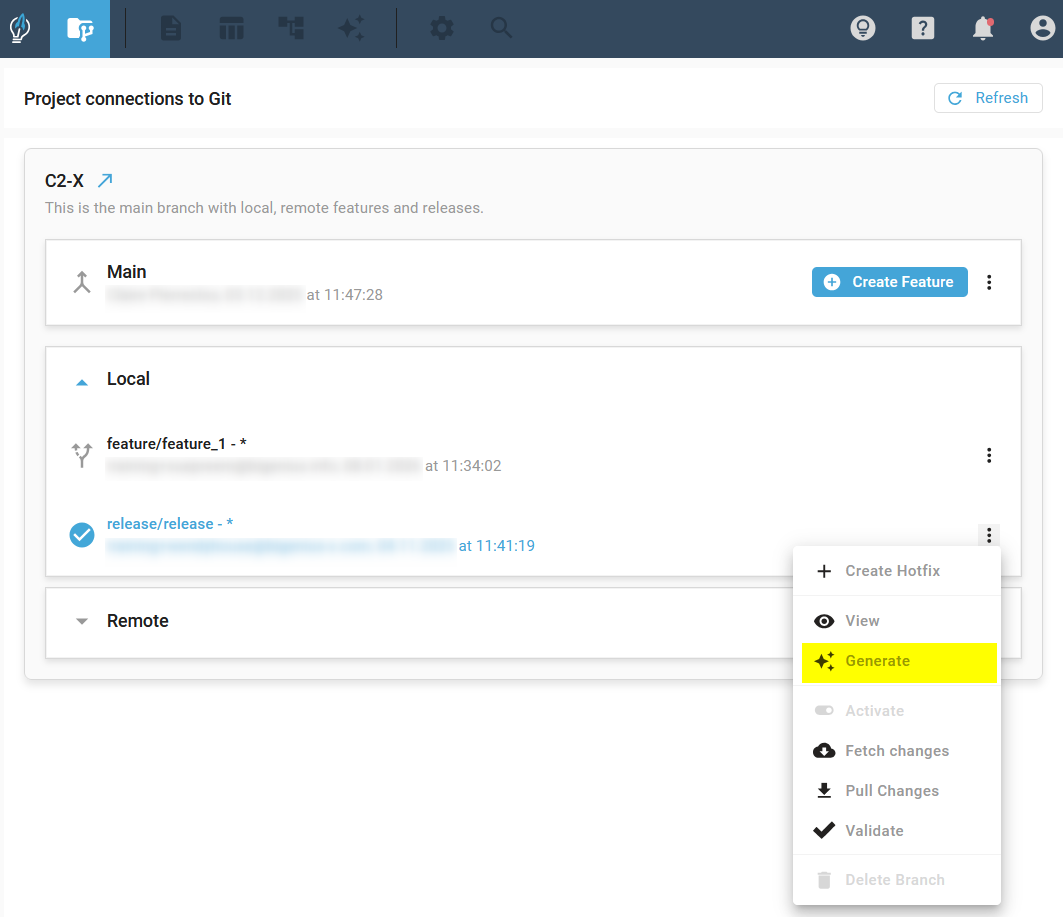Expand the Remote branches section
Image resolution: width=1063 pixels, height=917 pixels.
pyautogui.click(x=82, y=621)
